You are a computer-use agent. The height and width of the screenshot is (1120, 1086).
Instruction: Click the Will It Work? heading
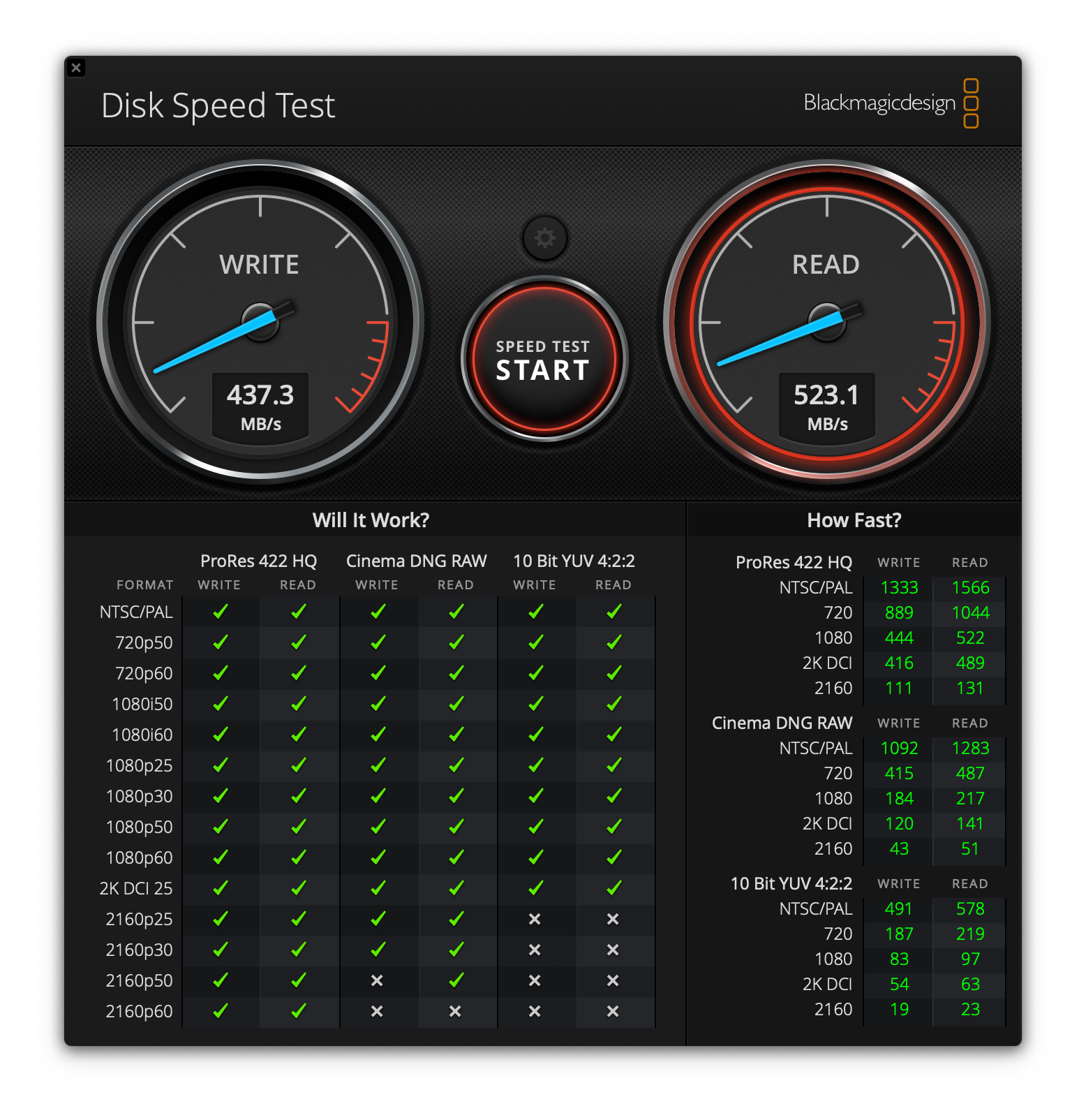point(371,520)
